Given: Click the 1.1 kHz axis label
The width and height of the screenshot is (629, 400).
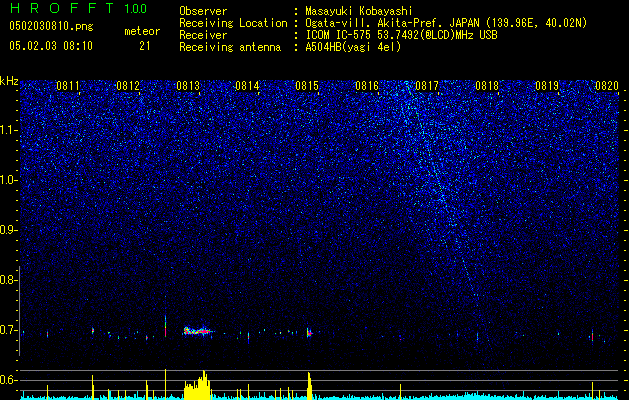Looking at the screenshot, I should pyautogui.click(x=8, y=130).
